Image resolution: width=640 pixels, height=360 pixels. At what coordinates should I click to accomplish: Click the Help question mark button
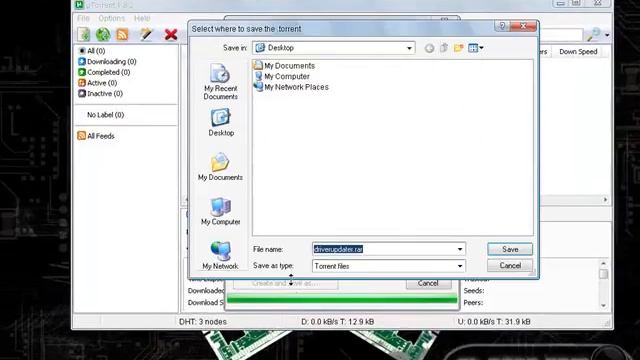click(502, 26)
